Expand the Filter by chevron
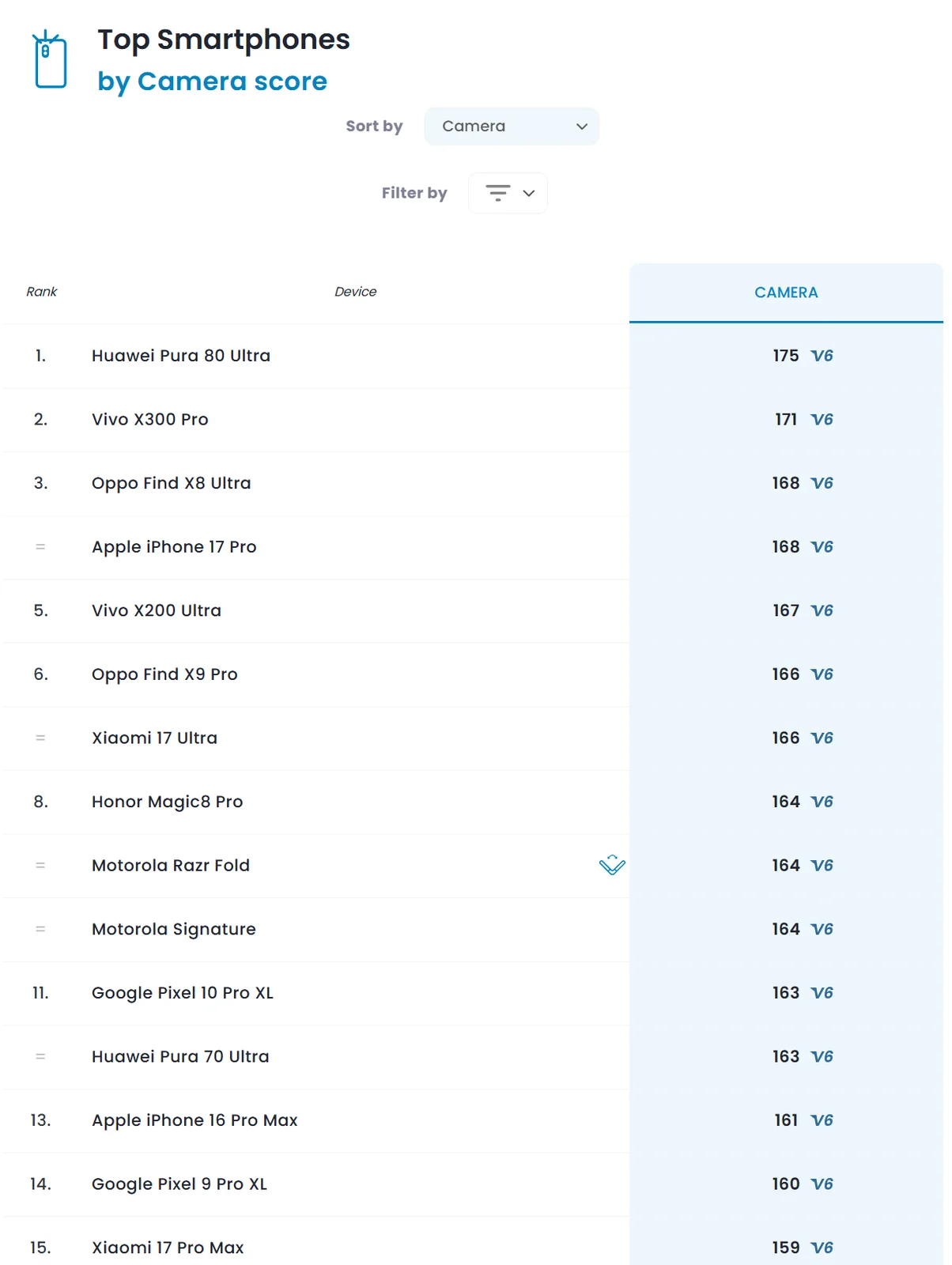 529,193
